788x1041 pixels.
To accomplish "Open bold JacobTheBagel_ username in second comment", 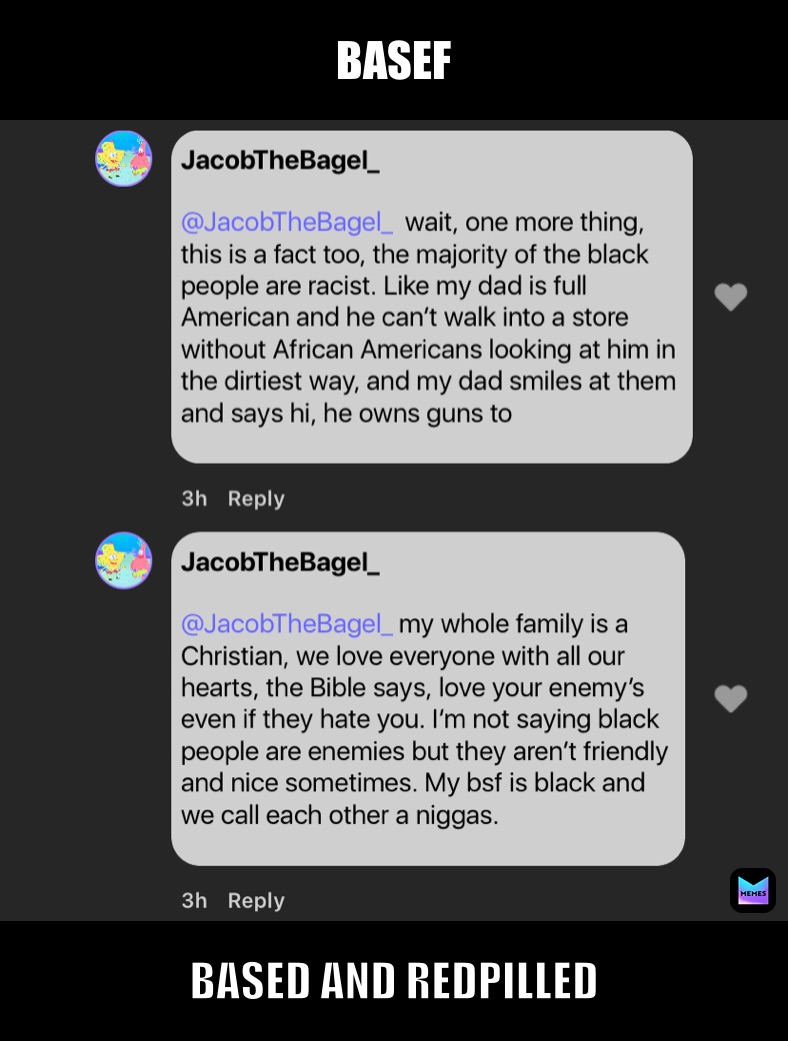I will (x=280, y=562).
